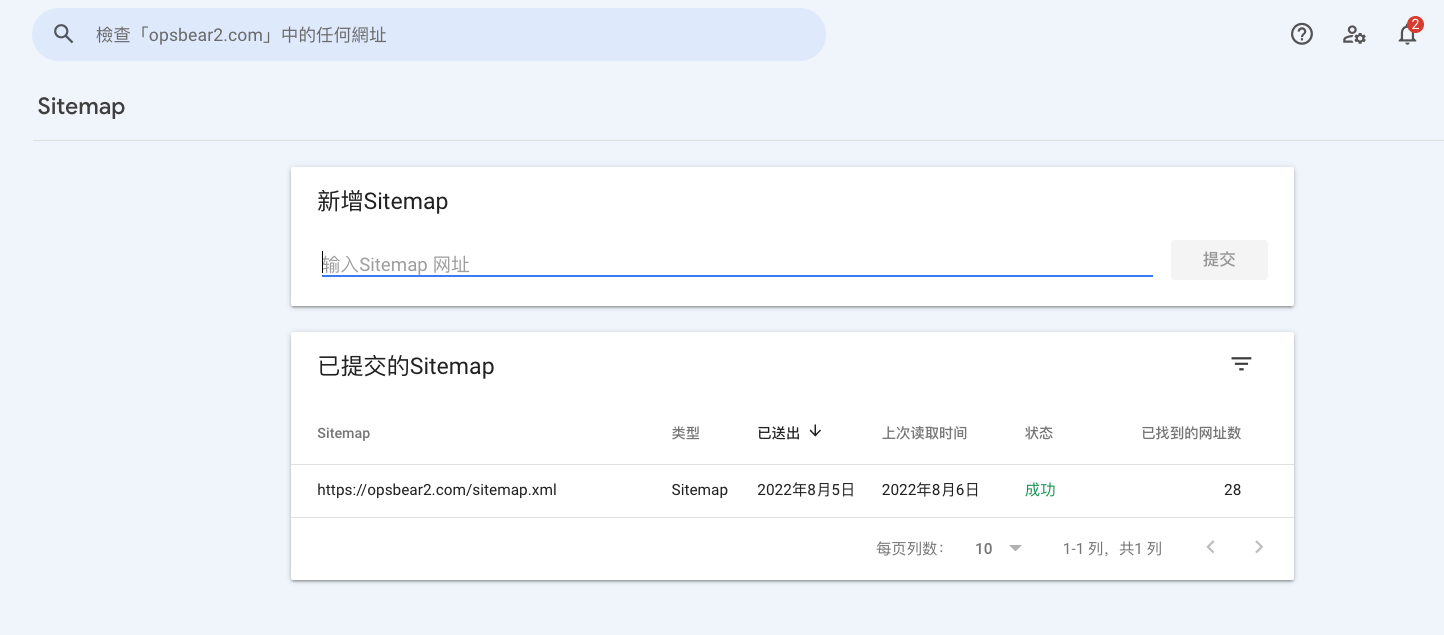
Task: Click the filter icon in 已提交的Sitemap
Action: coord(1241,364)
